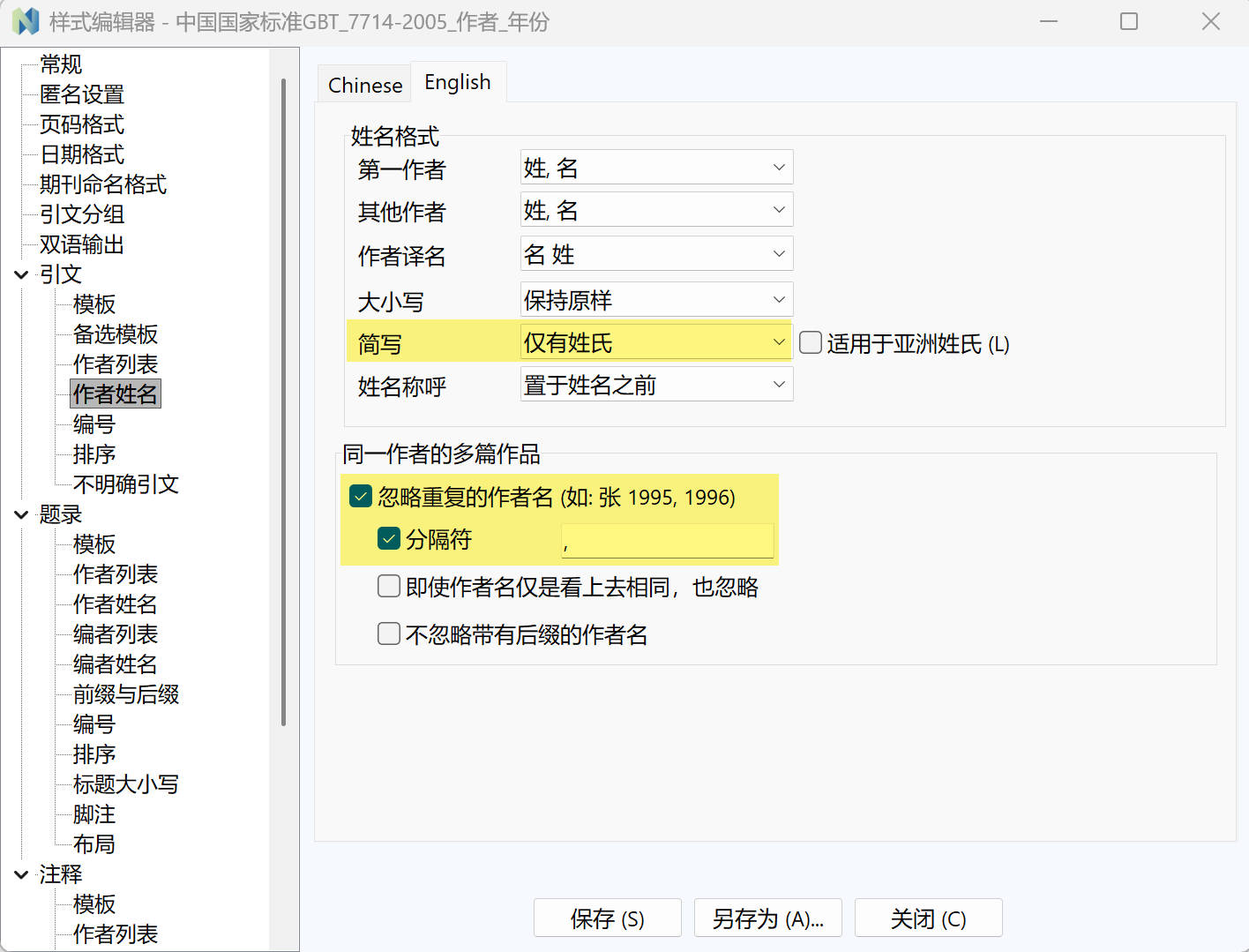1249x952 pixels.
Task: Open the 第一作者 name format dropdown
Action: pyautogui.click(x=656, y=168)
